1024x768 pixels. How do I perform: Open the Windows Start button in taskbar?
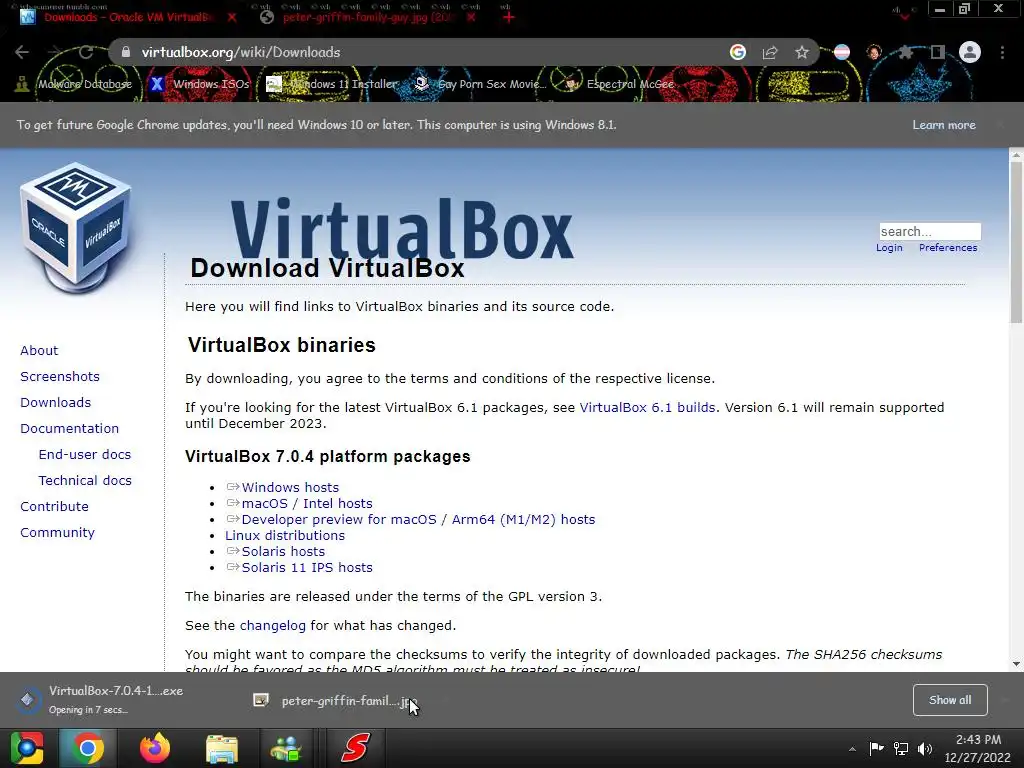27,748
